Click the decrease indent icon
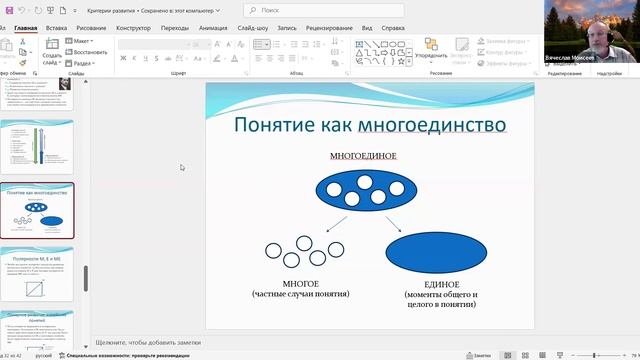This screenshot has width=640, height=360. pos(294,44)
